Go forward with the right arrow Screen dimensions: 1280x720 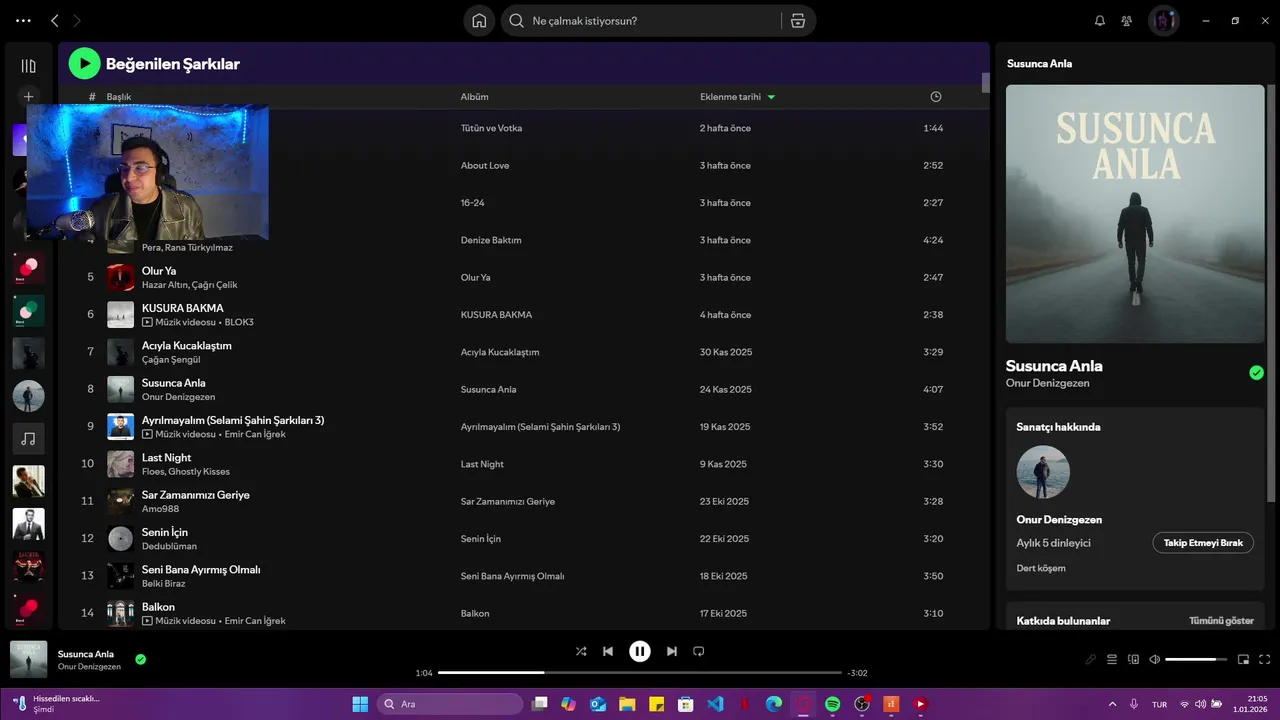(x=77, y=21)
